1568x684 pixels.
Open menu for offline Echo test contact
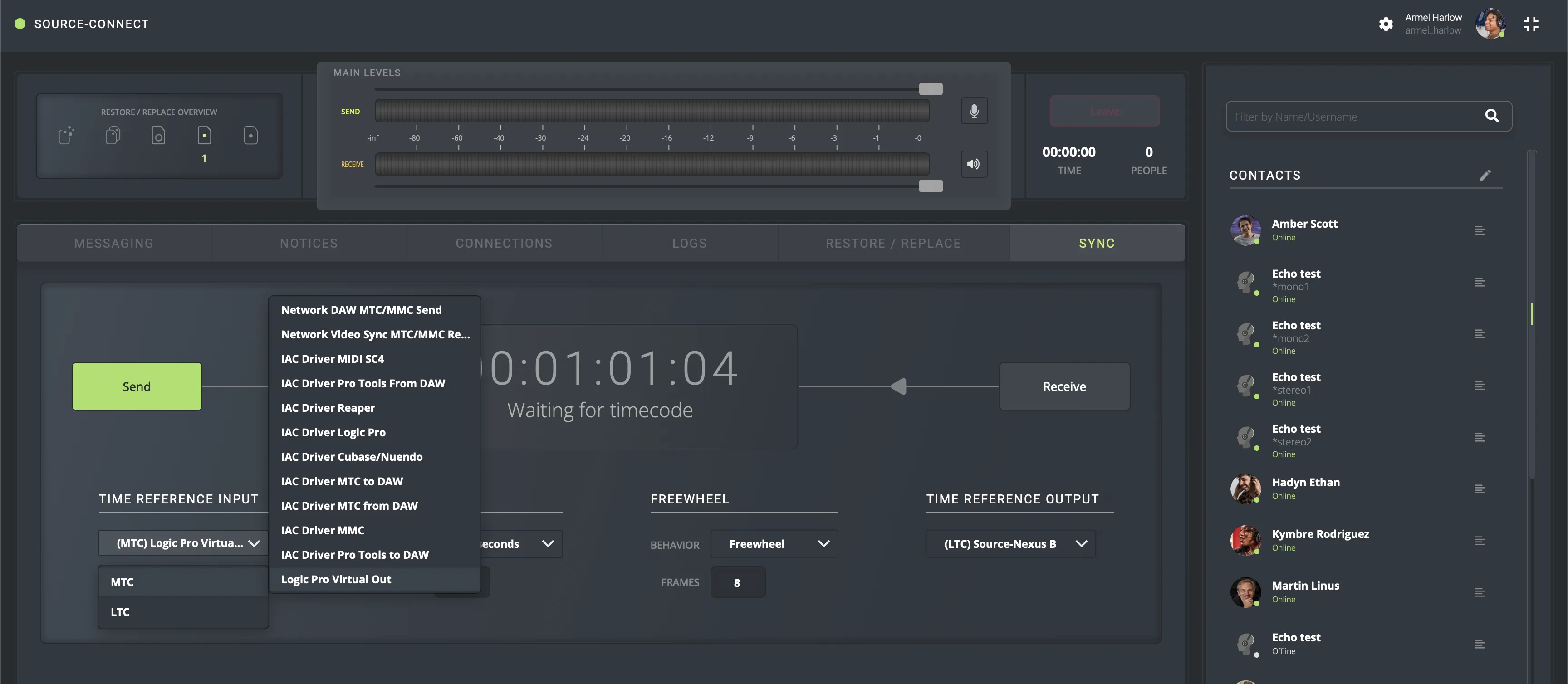[1480, 645]
